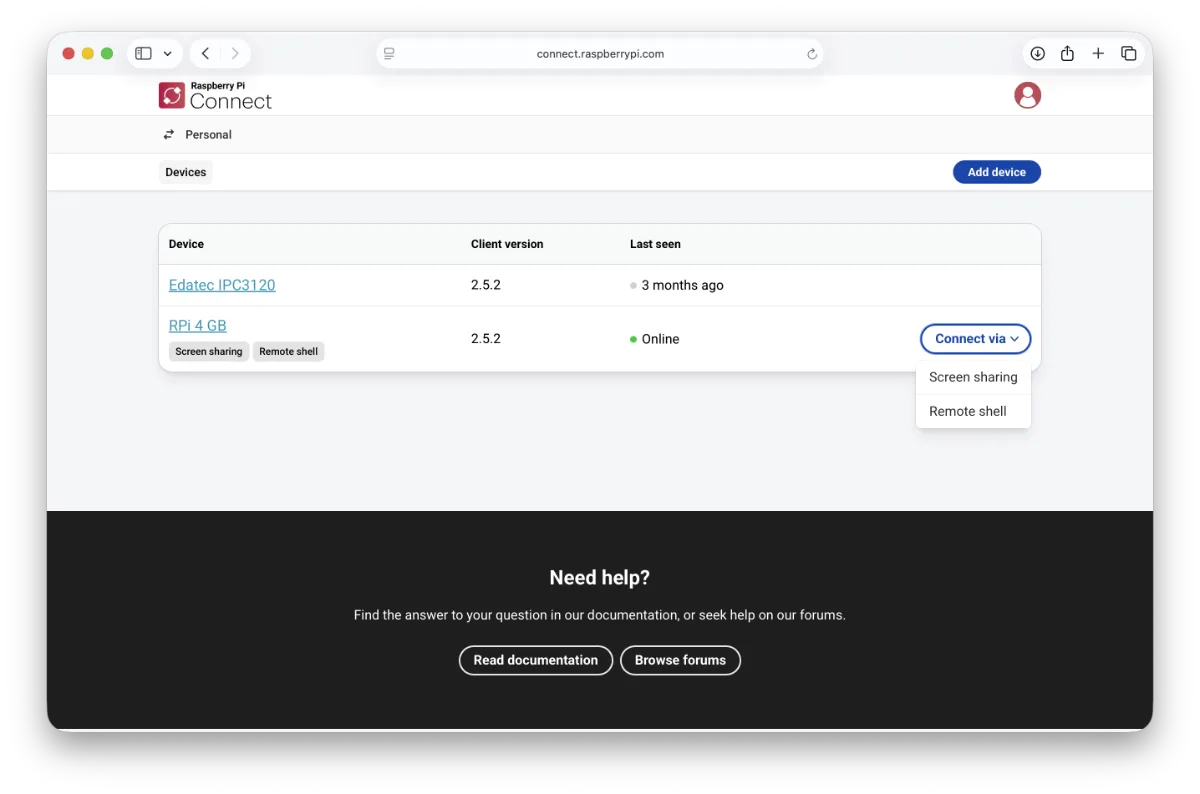The height and width of the screenshot is (794, 1200).
Task: Click the reader view icon in address bar
Action: (x=389, y=54)
